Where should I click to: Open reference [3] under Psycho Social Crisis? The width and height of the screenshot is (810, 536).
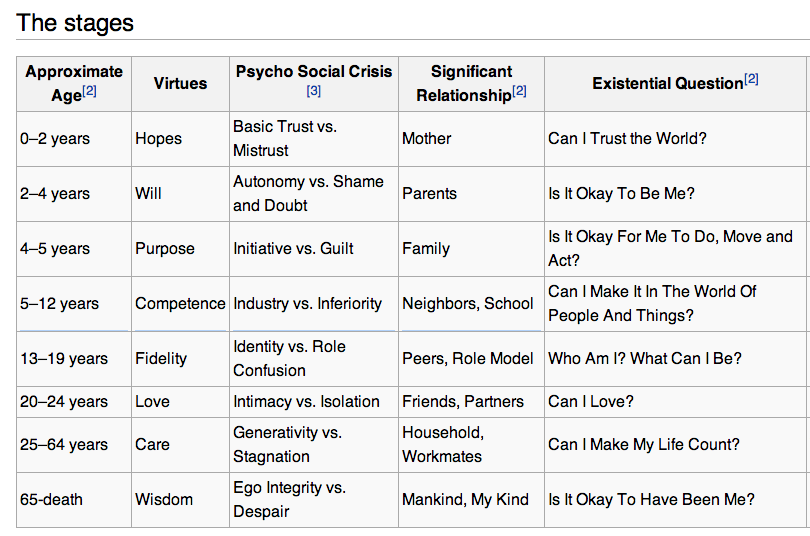tap(313, 91)
